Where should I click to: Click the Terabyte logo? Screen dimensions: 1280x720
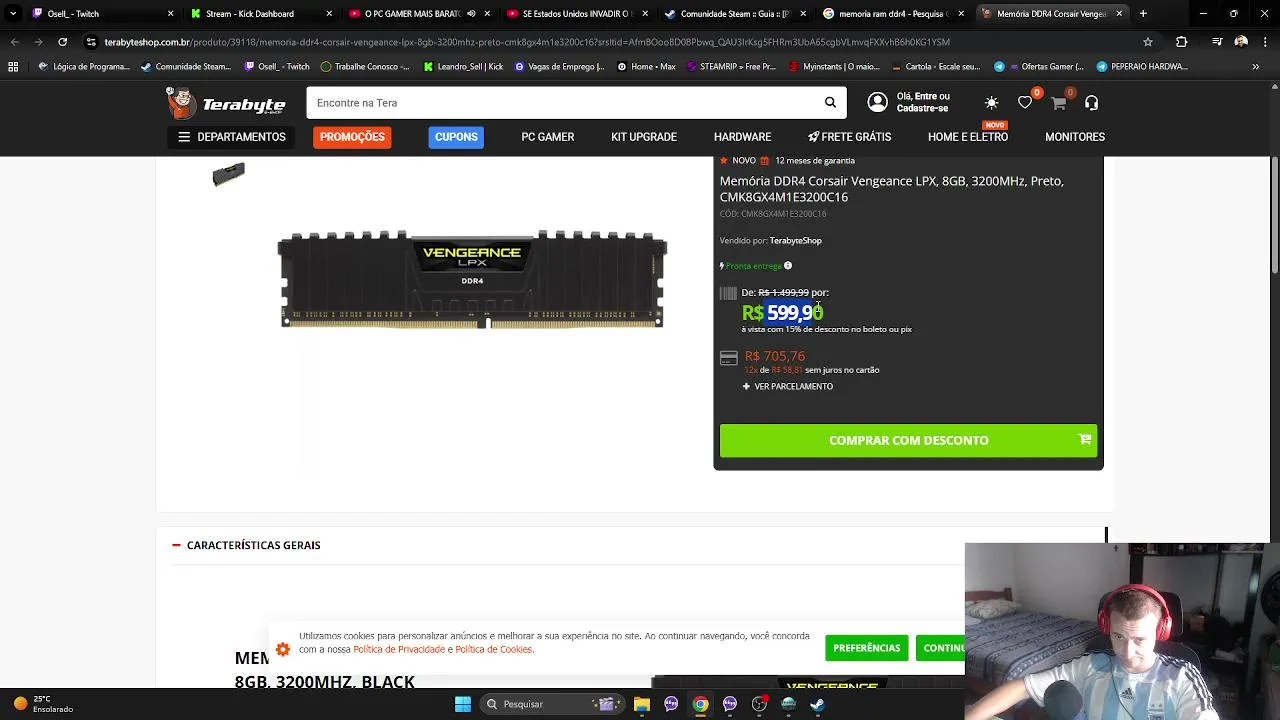226,102
